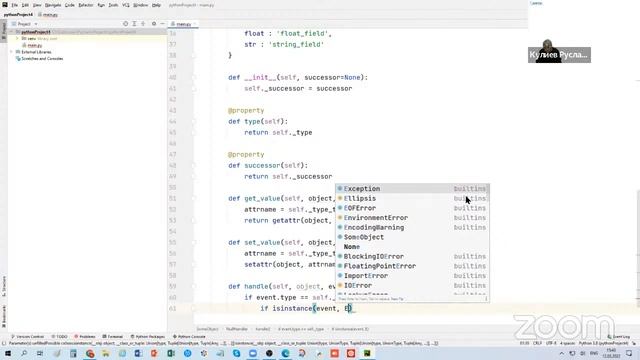Open the Project view dropdown

point(25,24)
